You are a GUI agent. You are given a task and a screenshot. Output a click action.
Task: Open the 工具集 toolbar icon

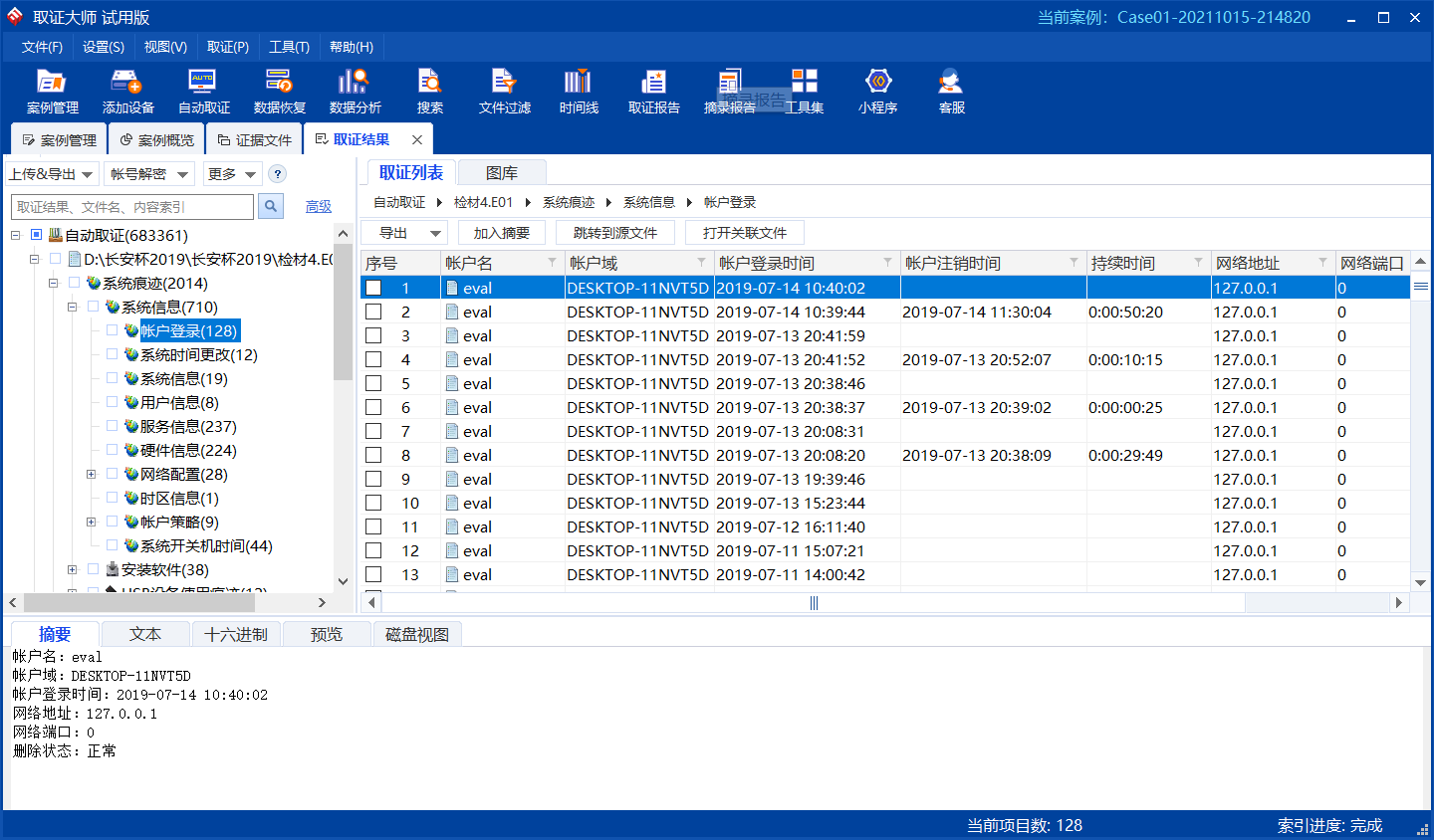tap(805, 92)
